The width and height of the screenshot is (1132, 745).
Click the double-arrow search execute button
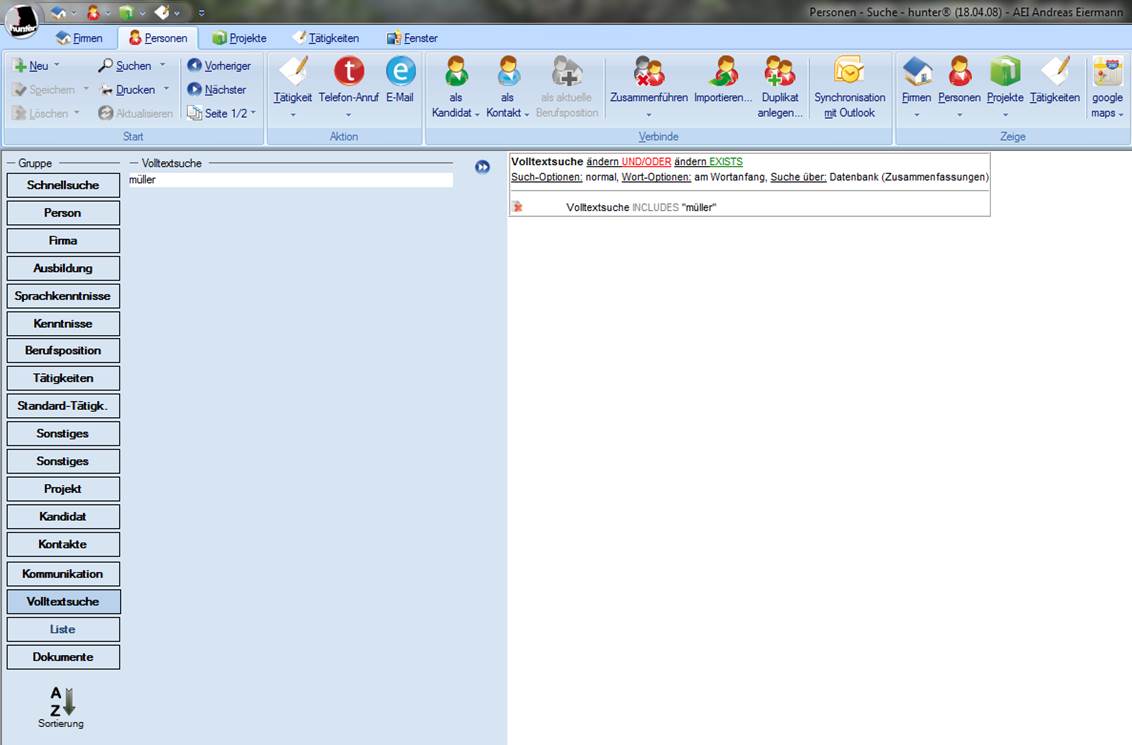[482, 167]
